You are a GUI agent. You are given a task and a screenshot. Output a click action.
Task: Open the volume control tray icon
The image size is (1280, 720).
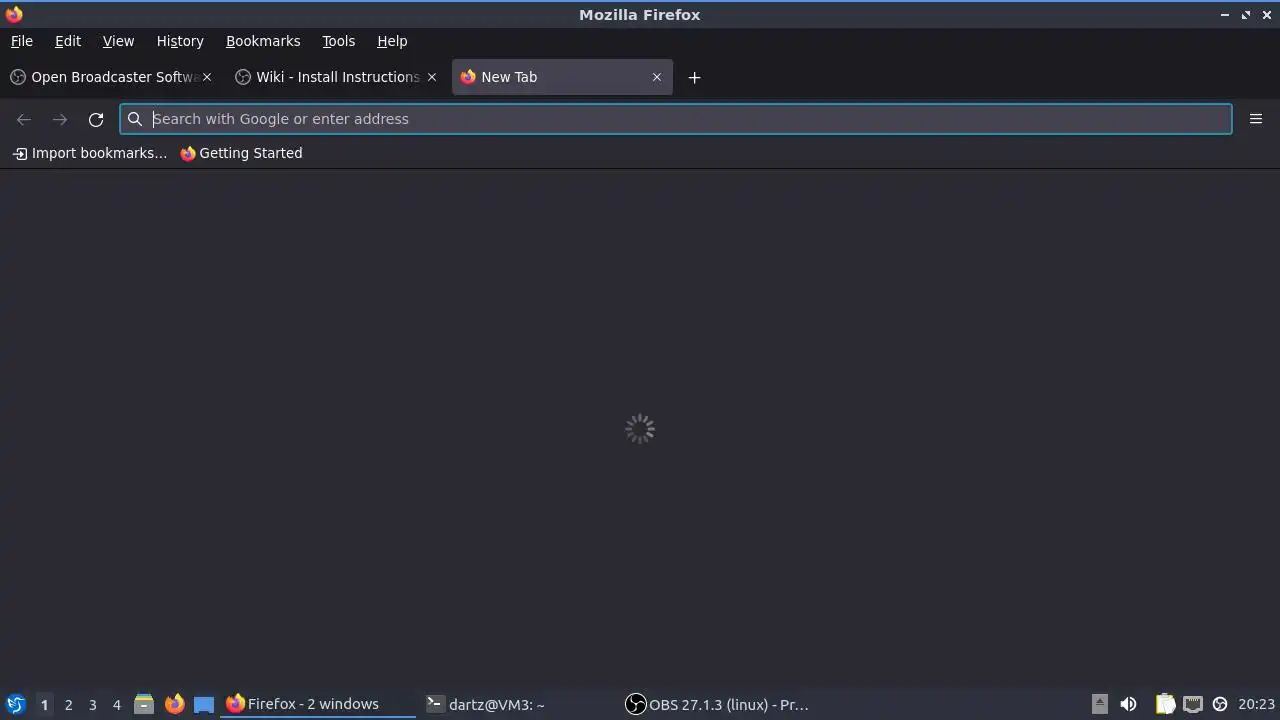tap(1128, 704)
